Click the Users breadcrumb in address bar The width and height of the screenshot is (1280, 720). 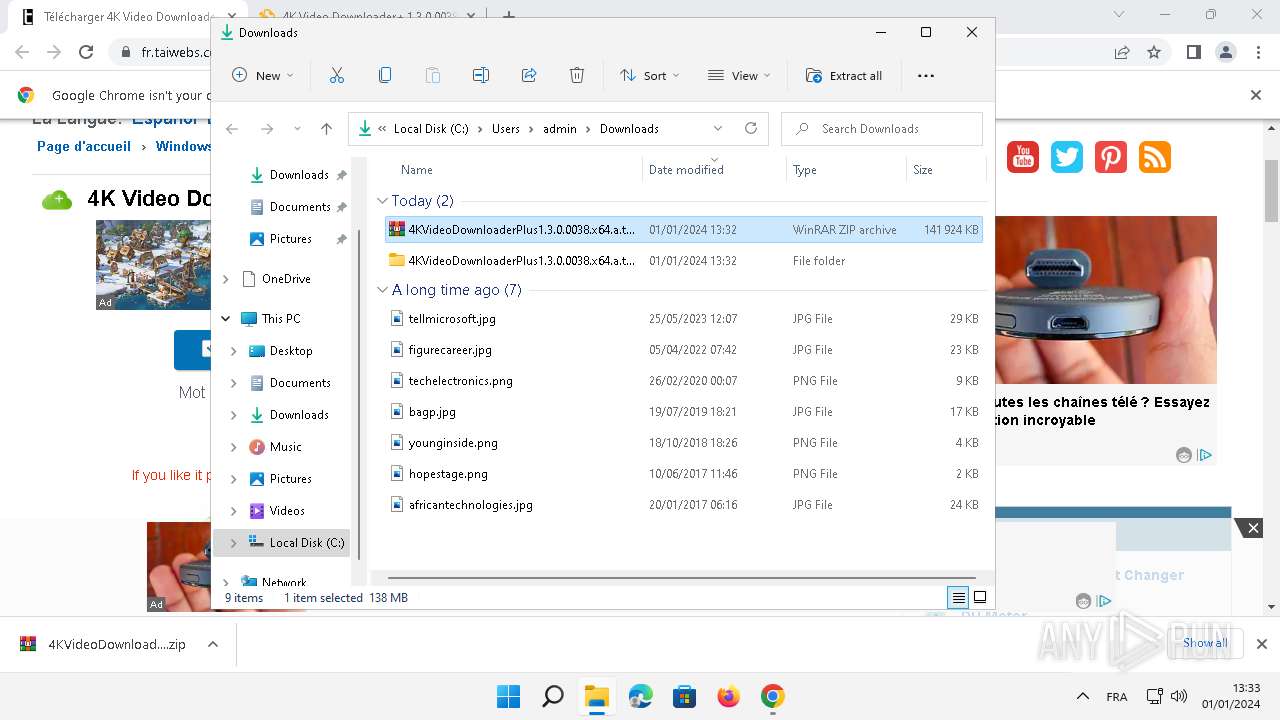coord(506,129)
